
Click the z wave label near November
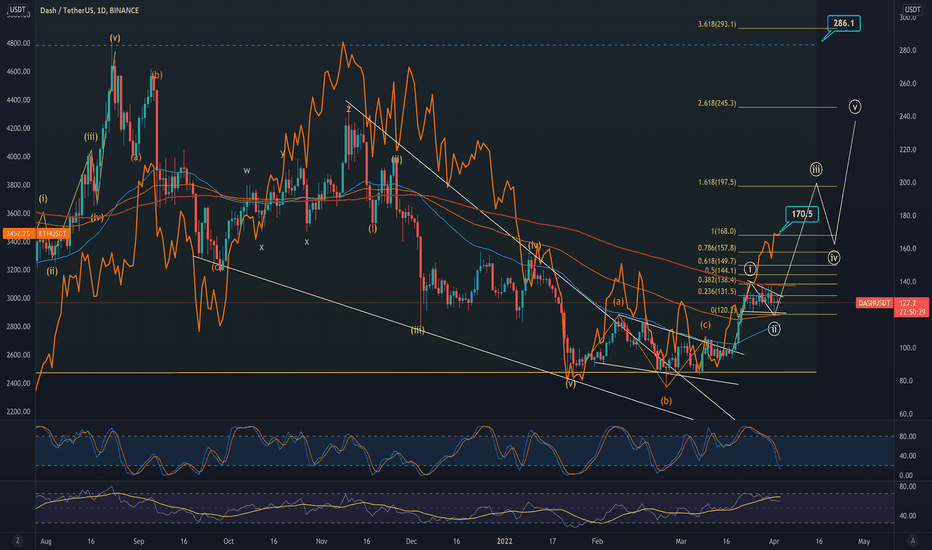pyautogui.click(x=349, y=108)
